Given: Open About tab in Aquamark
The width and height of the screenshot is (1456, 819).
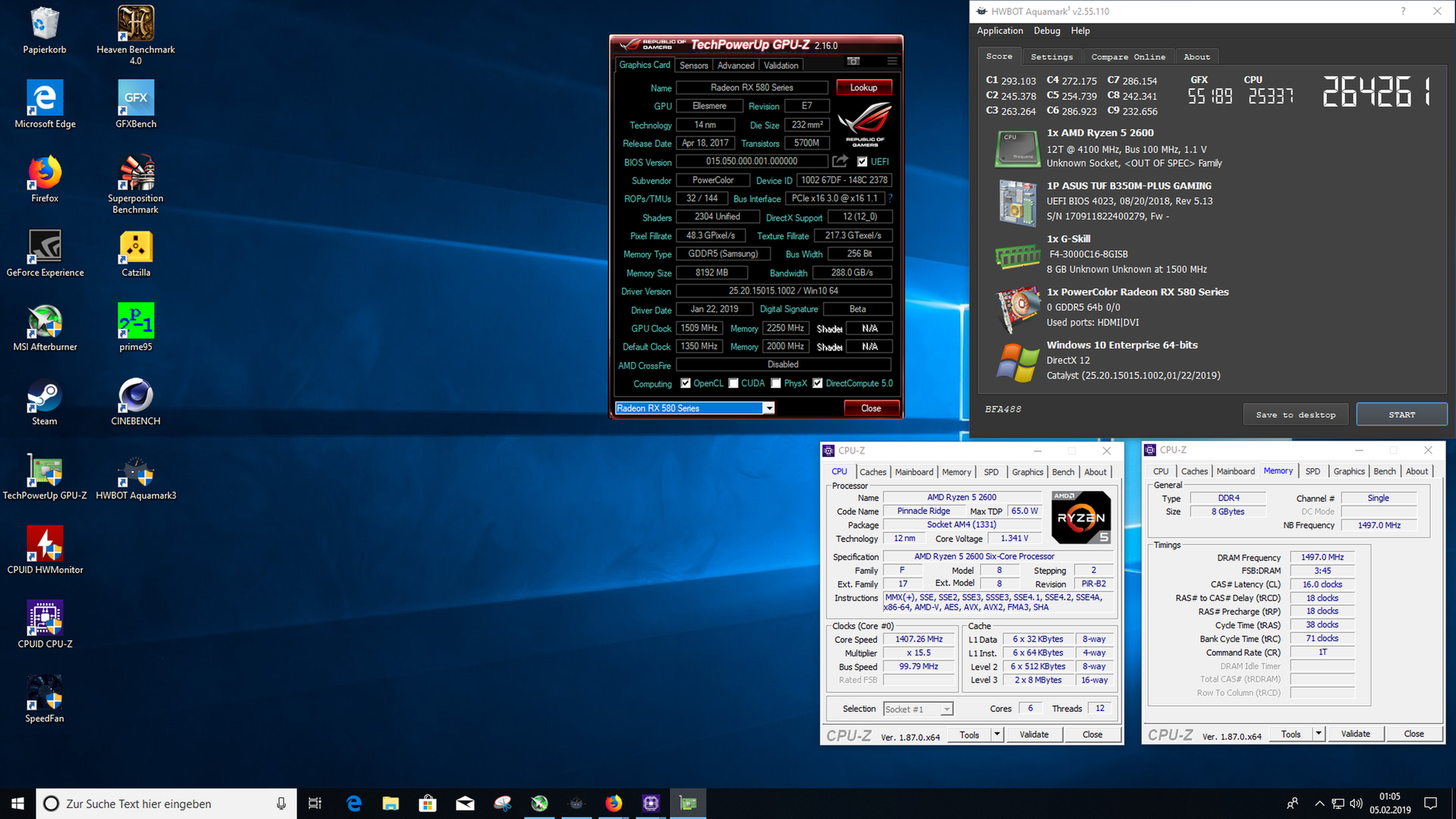Looking at the screenshot, I should pos(1197,57).
